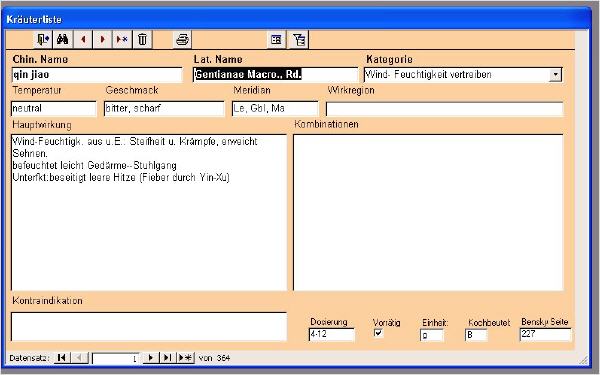
Task: Create new record with red arrow-asterisk icon
Action: pos(122,39)
